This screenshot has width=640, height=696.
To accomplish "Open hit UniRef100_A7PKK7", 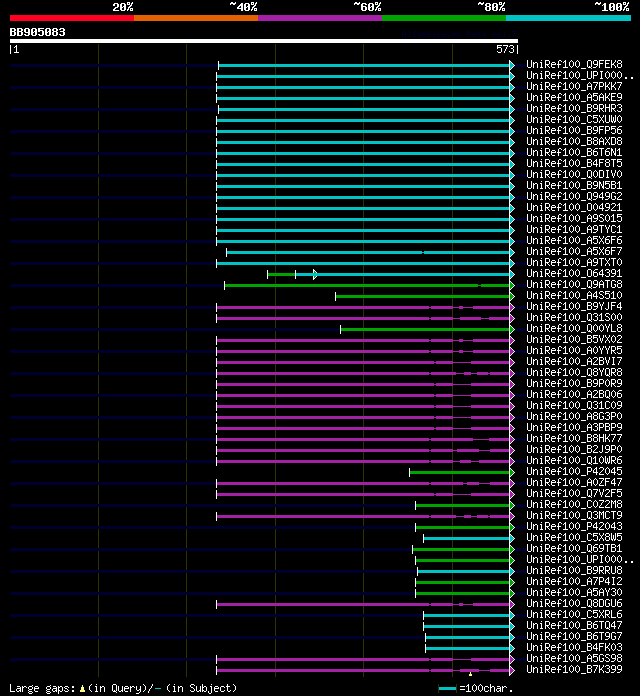I will pyautogui.click(x=574, y=87).
